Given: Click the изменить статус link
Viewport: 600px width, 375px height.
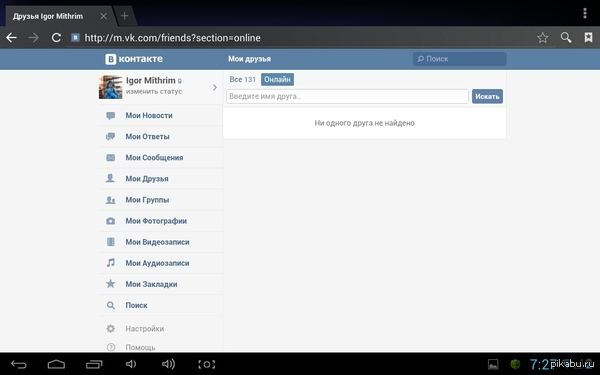Looking at the screenshot, I should [154, 91].
